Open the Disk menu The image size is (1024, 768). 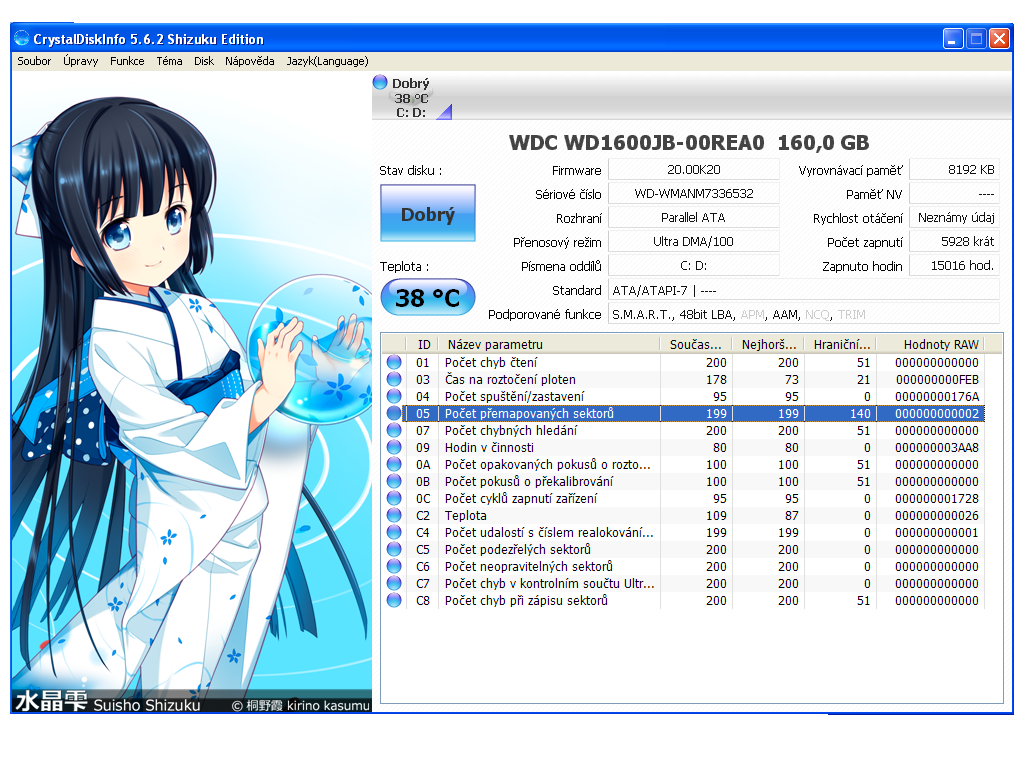point(204,61)
